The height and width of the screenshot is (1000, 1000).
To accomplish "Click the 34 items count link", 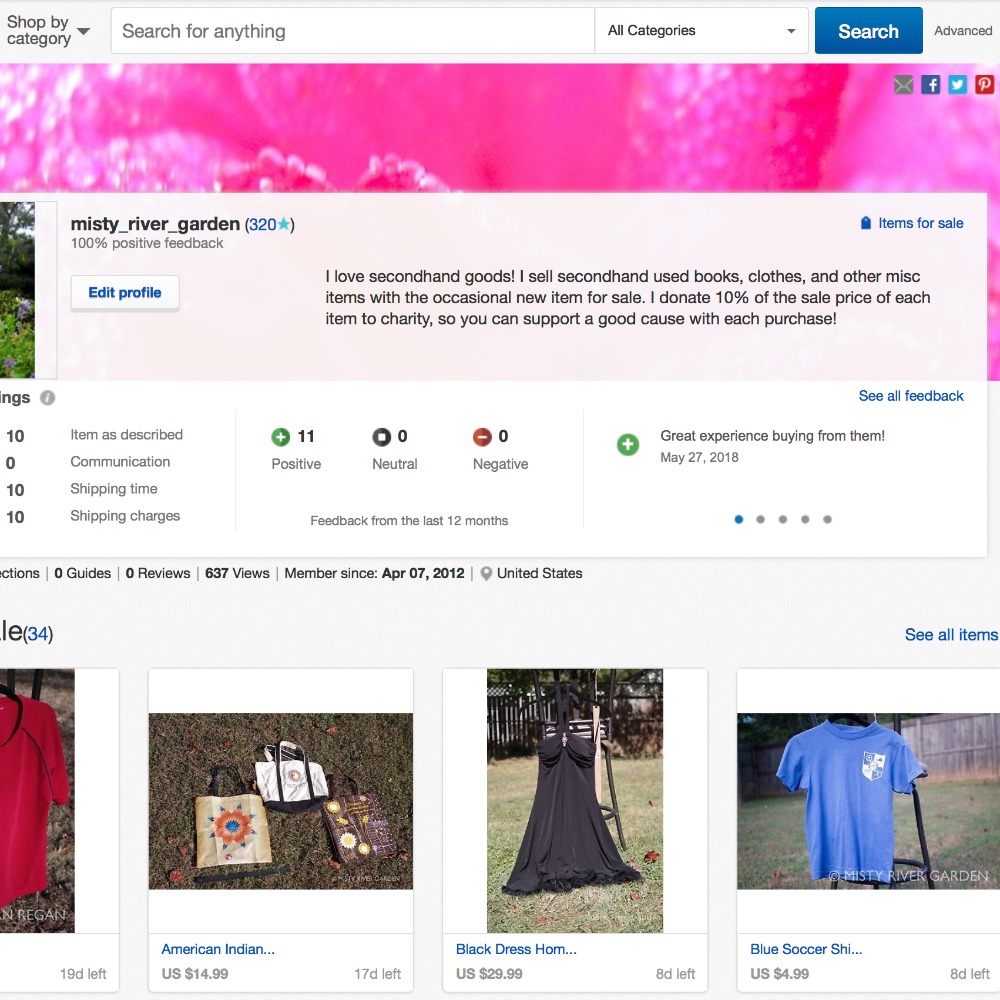I will click(38, 634).
